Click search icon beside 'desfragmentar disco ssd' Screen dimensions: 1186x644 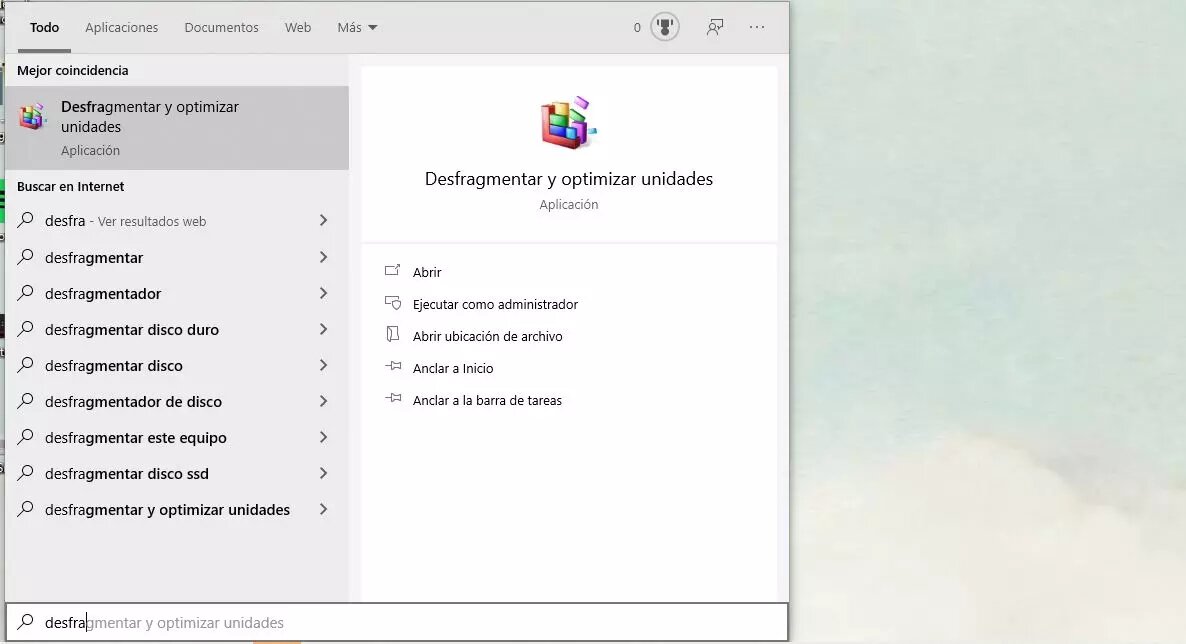click(x=25, y=473)
